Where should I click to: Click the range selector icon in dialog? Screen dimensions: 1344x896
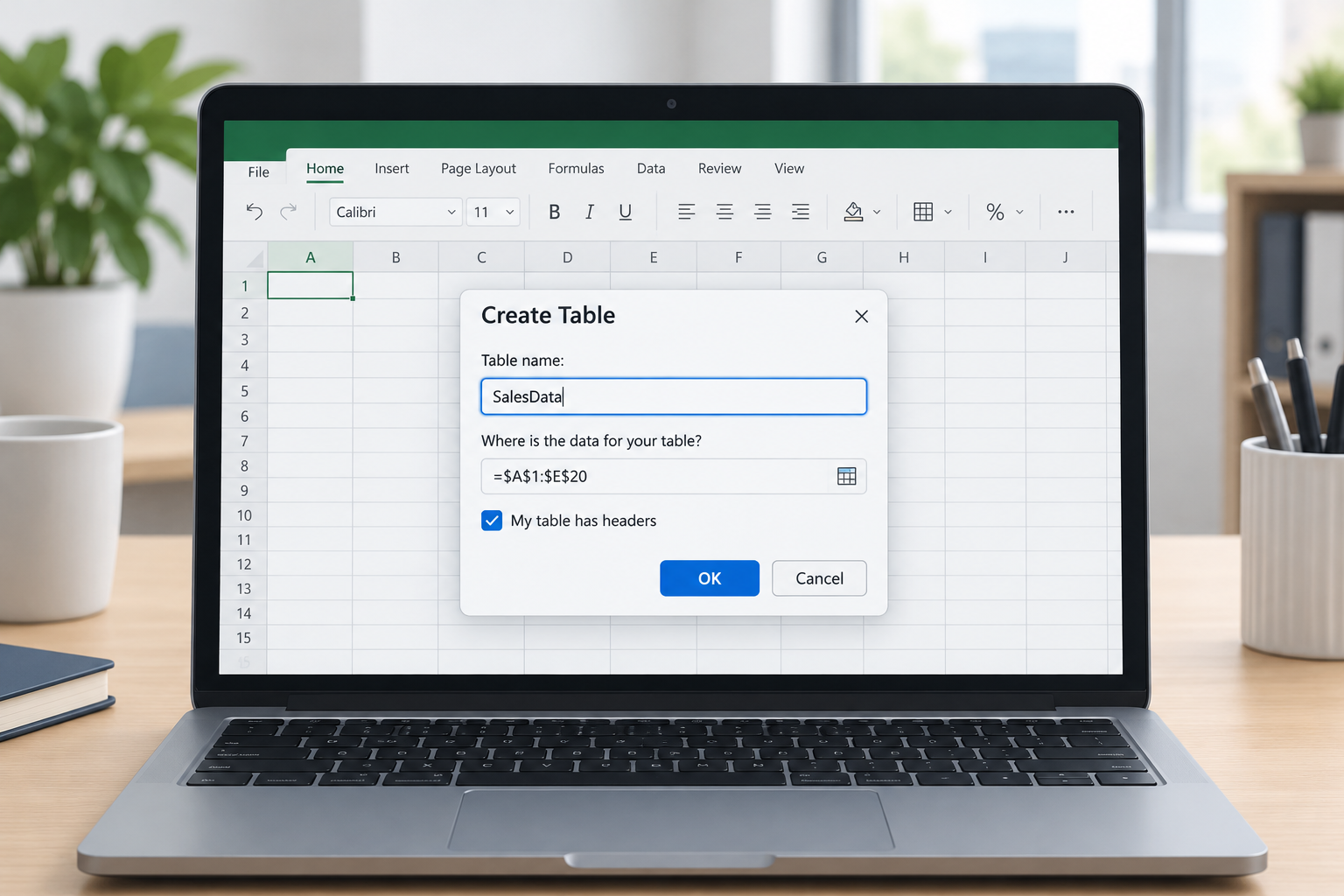(847, 476)
